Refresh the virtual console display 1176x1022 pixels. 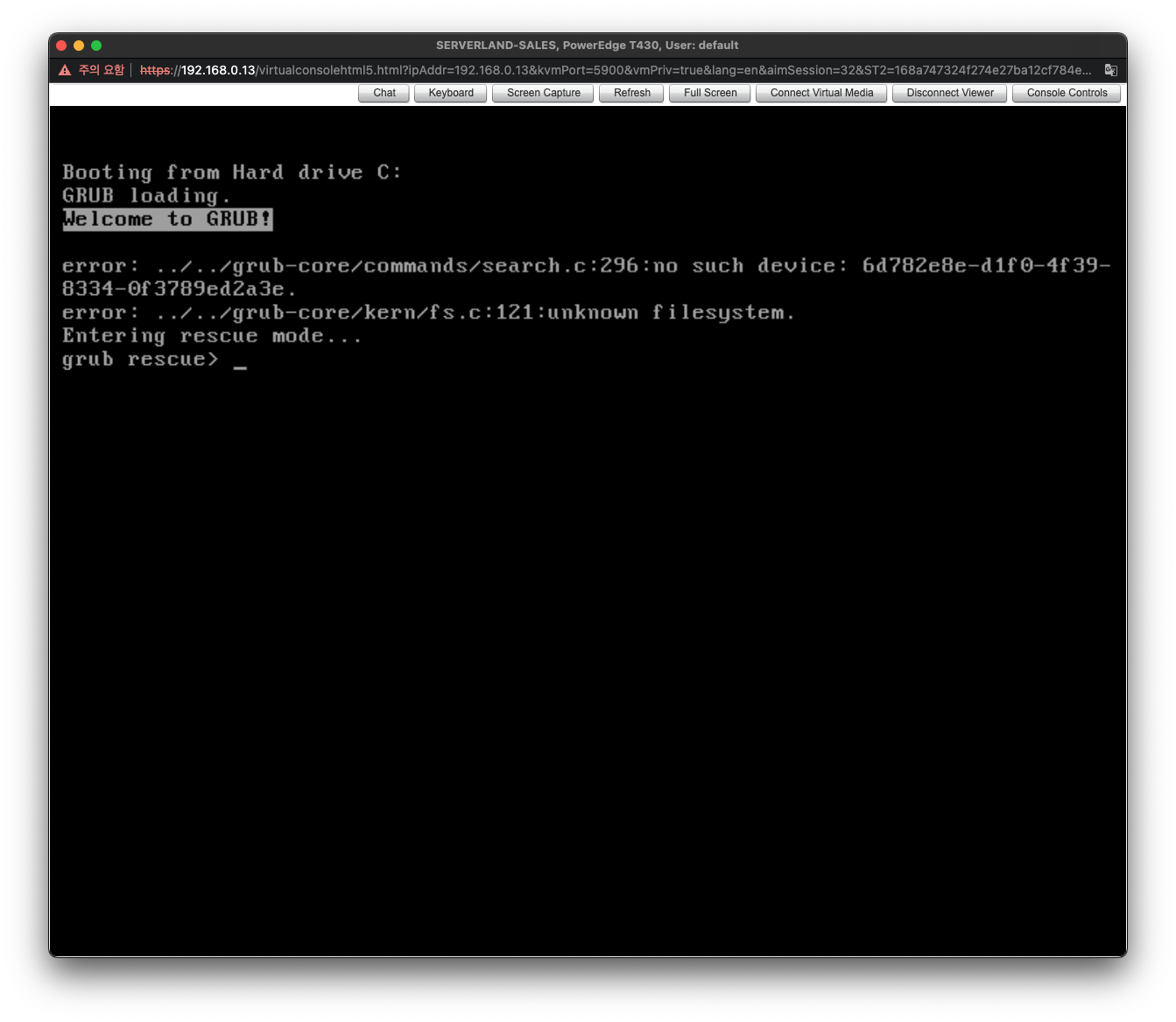(x=630, y=93)
